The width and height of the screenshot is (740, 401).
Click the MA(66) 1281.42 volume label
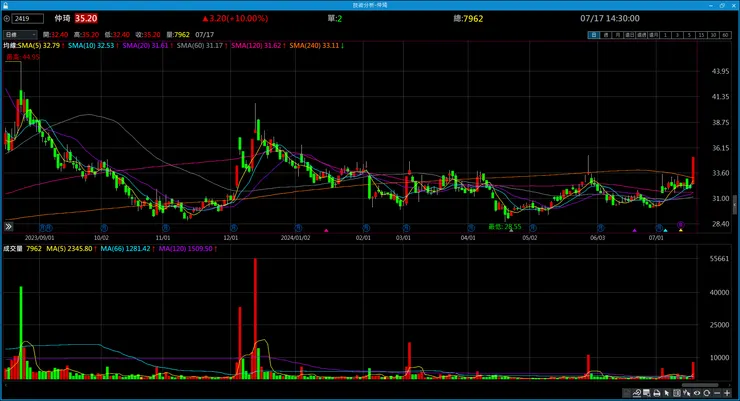coord(125,248)
